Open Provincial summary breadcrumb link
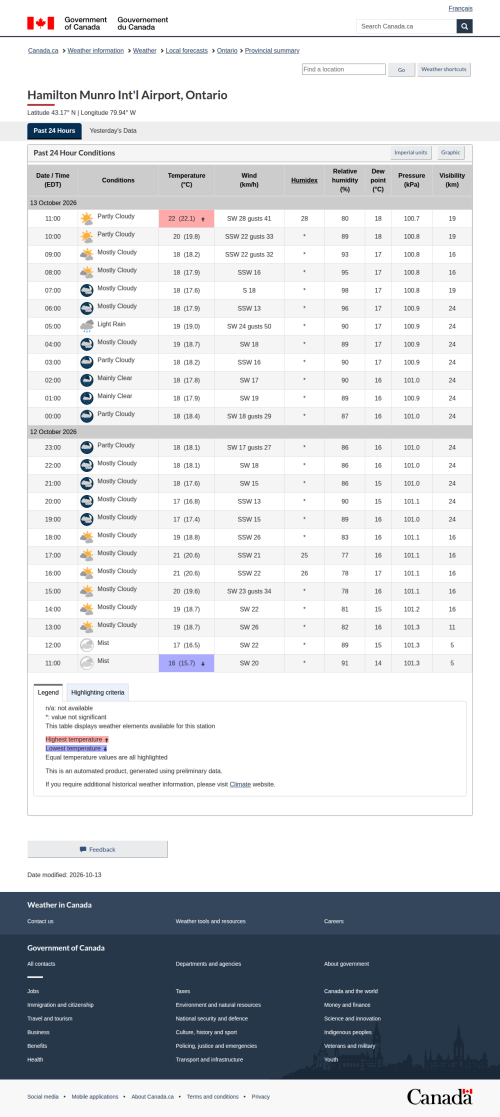The width and height of the screenshot is (500, 1117). pyautogui.click(x=272, y=51)
